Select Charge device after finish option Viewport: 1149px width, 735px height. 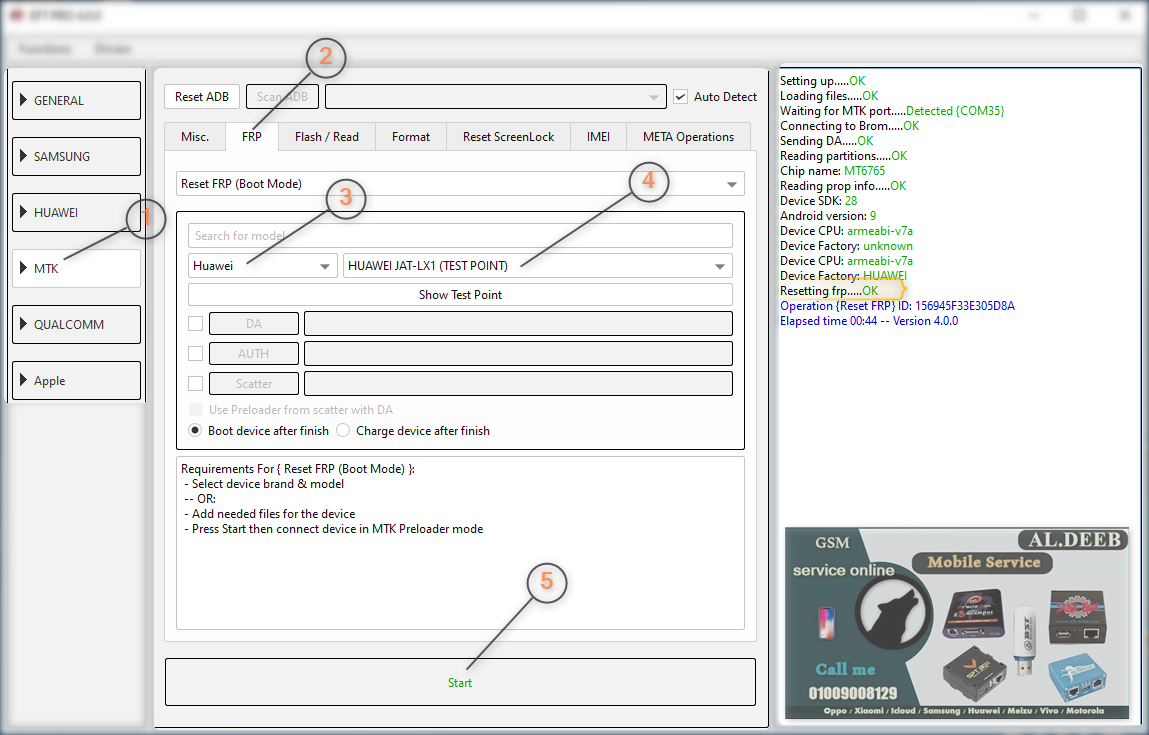pyautogui.click(x=343, y=430)
